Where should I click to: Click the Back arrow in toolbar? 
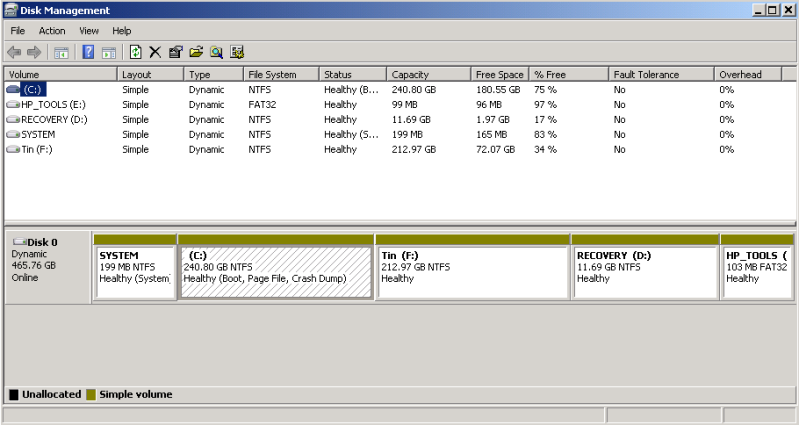click(13, 52)
